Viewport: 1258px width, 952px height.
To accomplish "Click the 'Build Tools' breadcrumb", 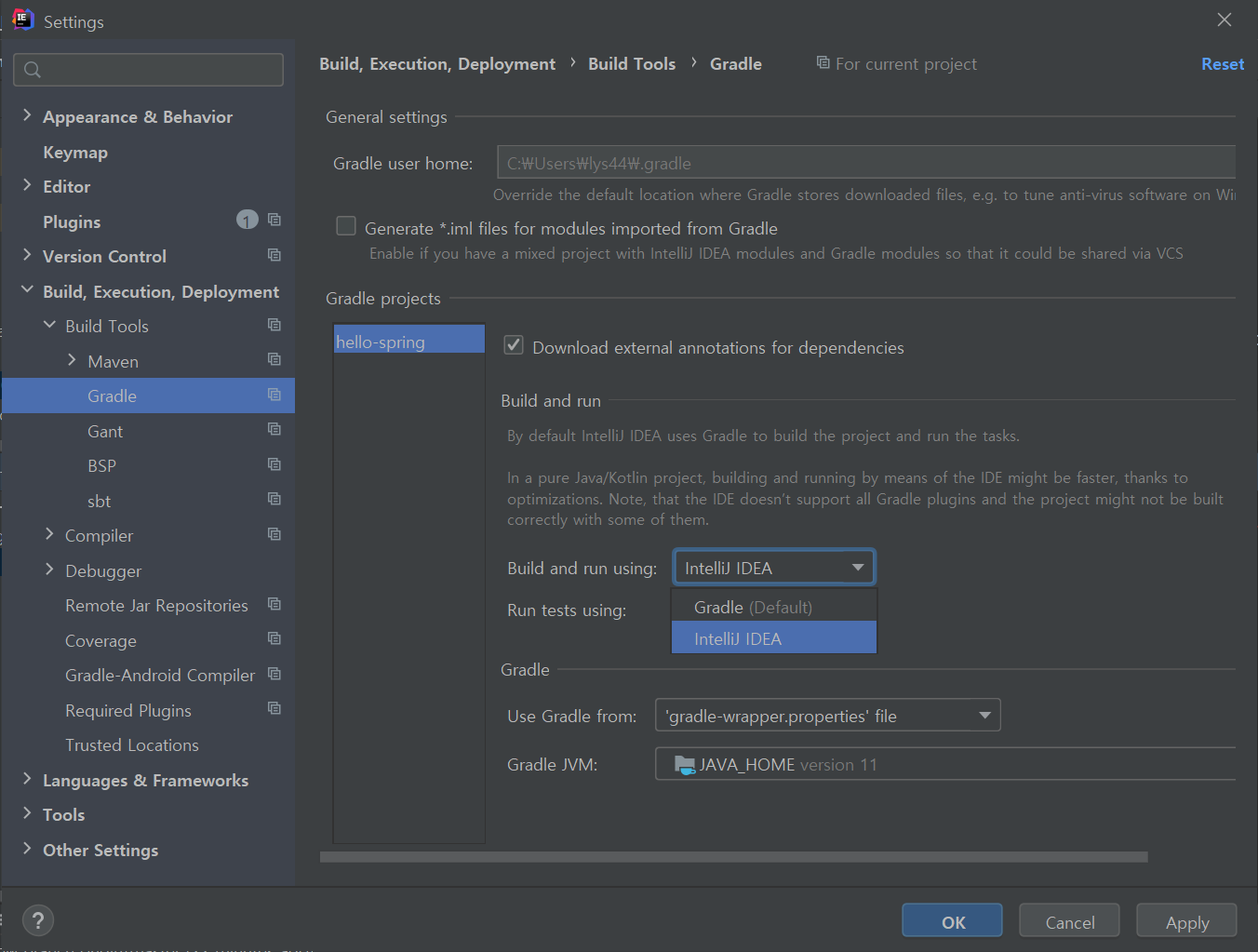I will (632, 62).
